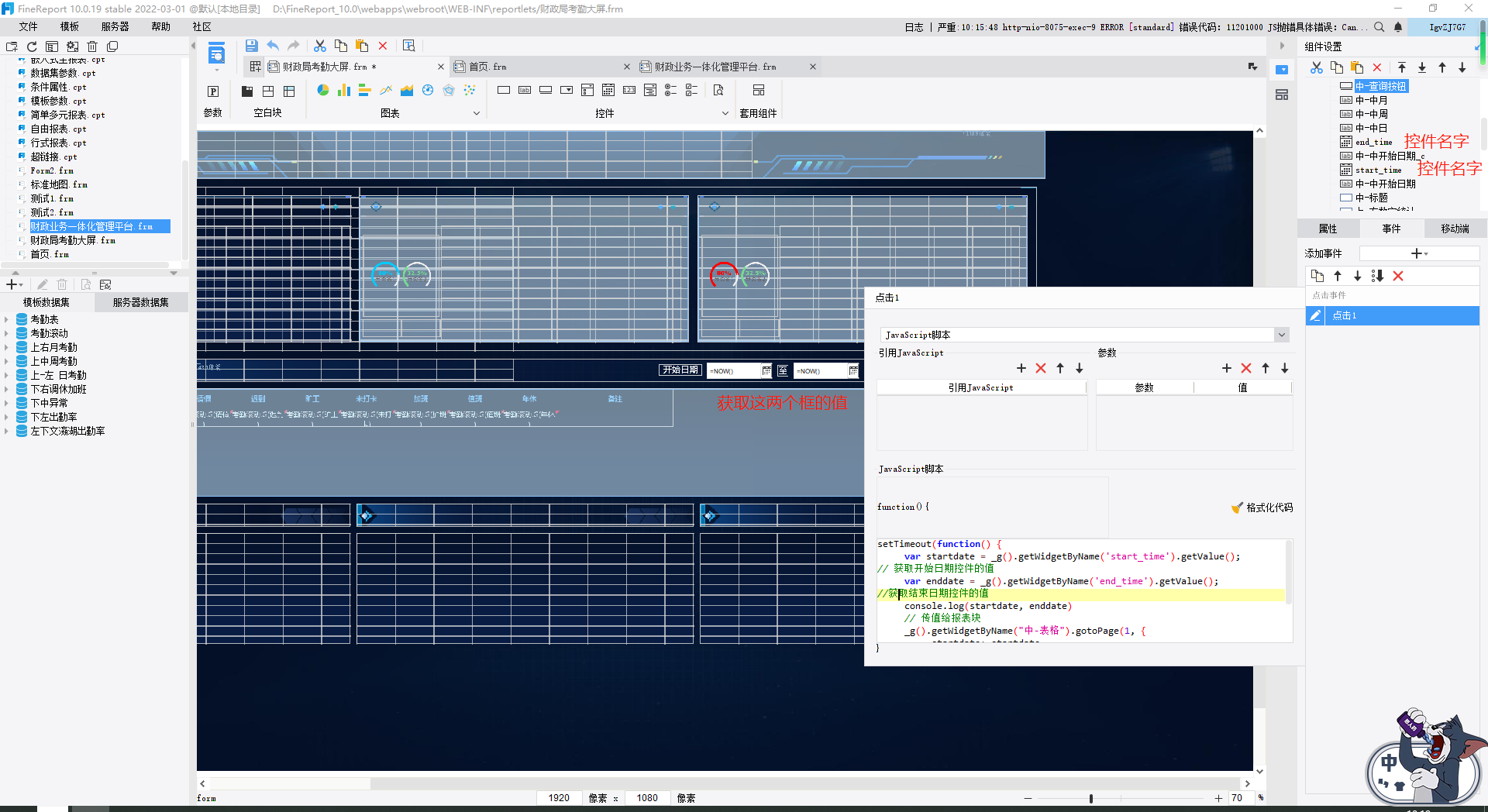
Task: Open the 社区 menu link
Action: click(201, 26)
